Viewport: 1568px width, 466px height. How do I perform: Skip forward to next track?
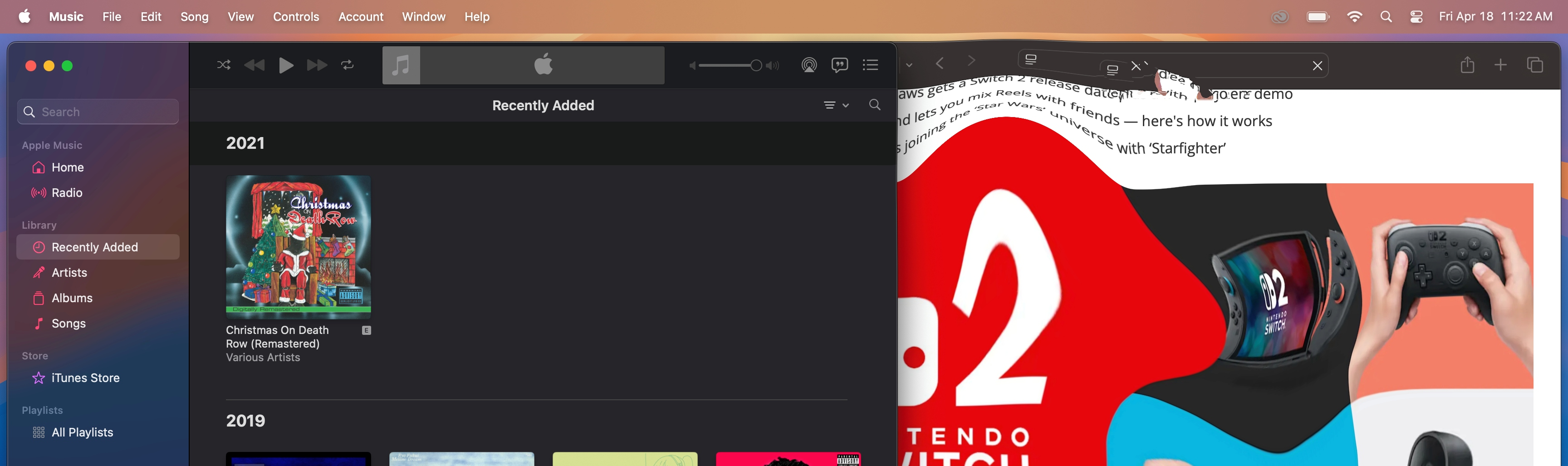(317, 65)
